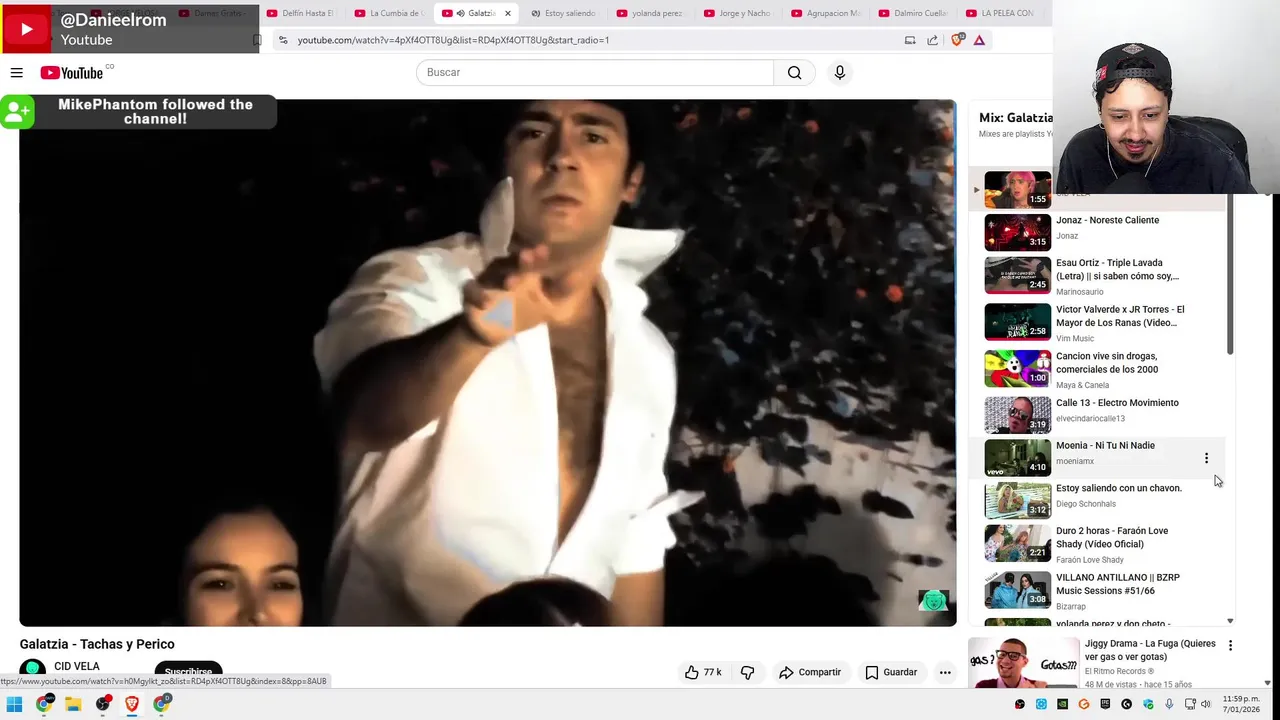
Task: Switch to the Jorge y Nacho browser tab
Action: 738,13
